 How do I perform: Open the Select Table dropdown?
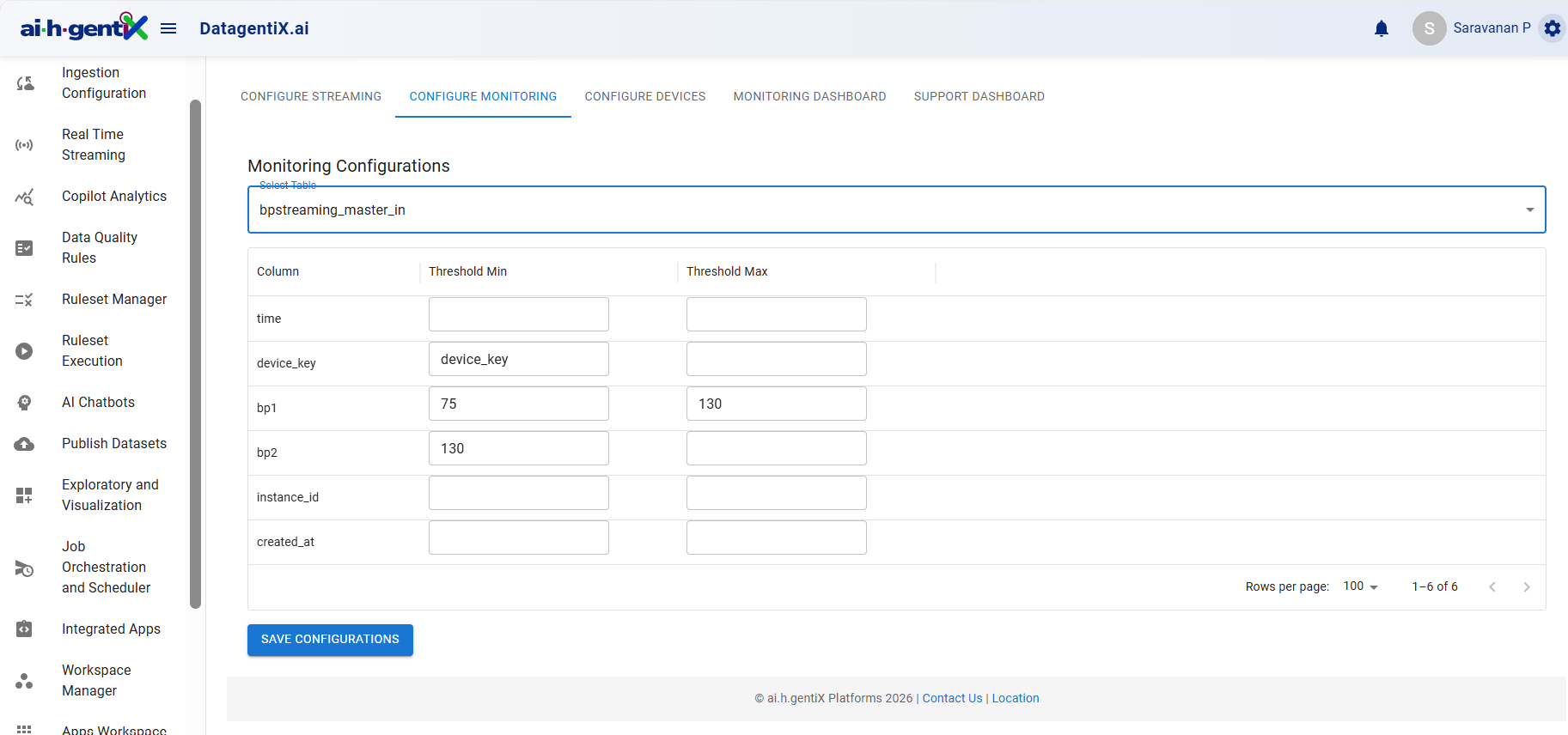click(x=897, y=210)
